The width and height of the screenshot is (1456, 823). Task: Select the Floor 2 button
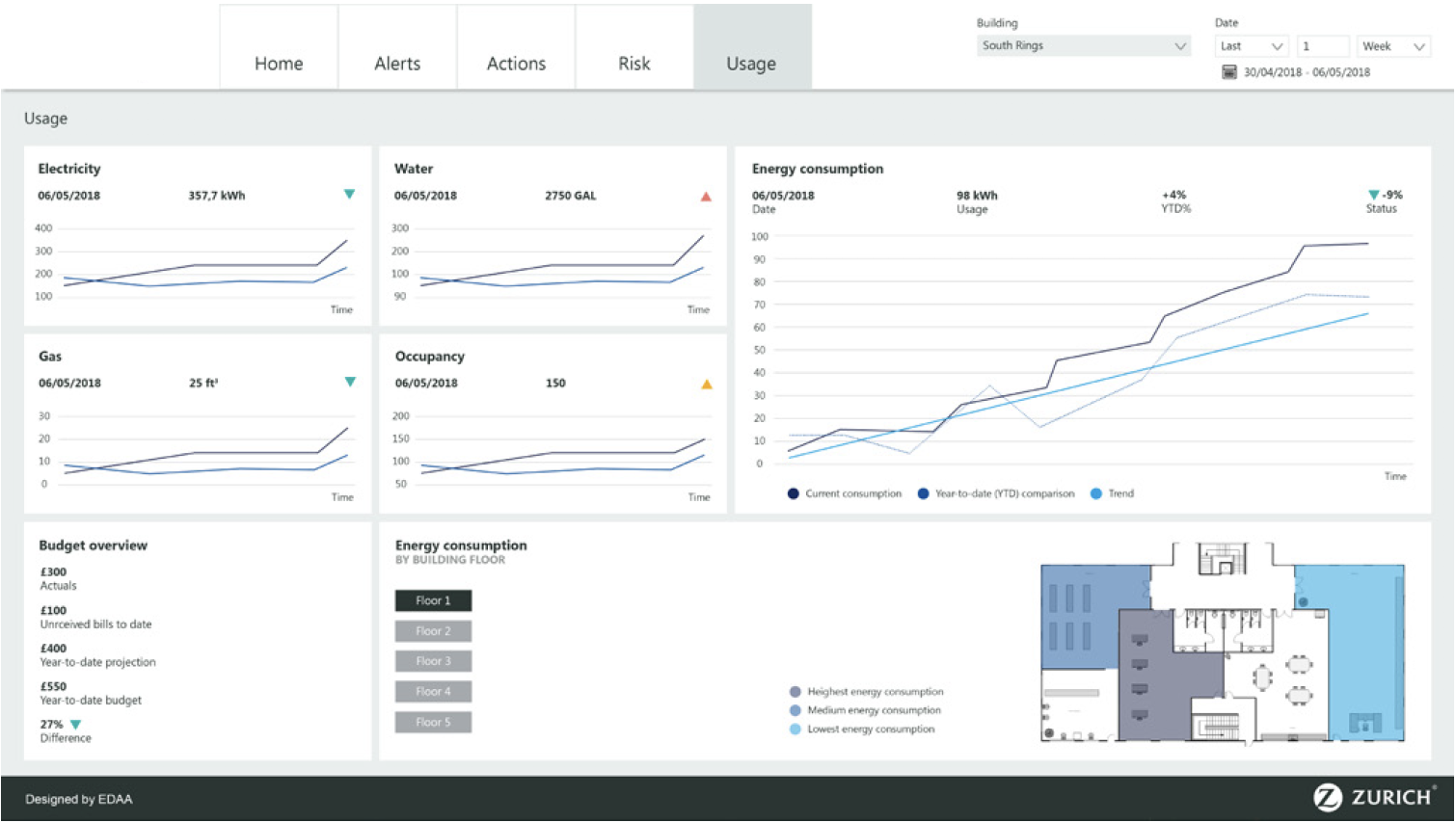433,631
